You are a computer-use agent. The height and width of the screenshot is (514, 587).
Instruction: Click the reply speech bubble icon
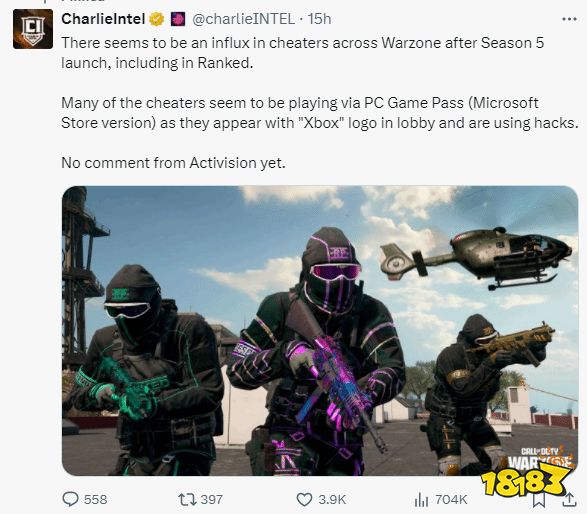70,499
